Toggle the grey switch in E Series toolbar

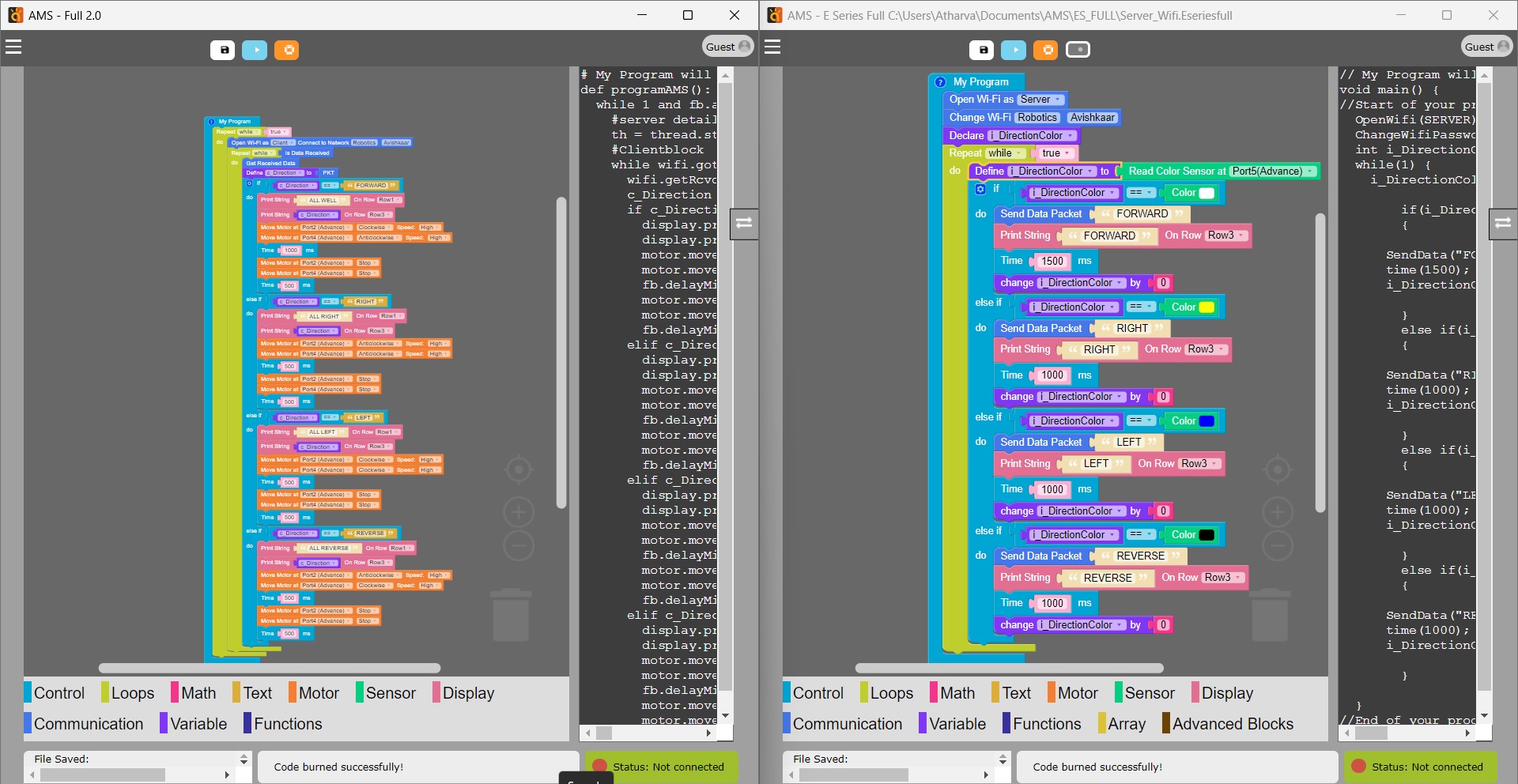click(x=1078, y=50)
